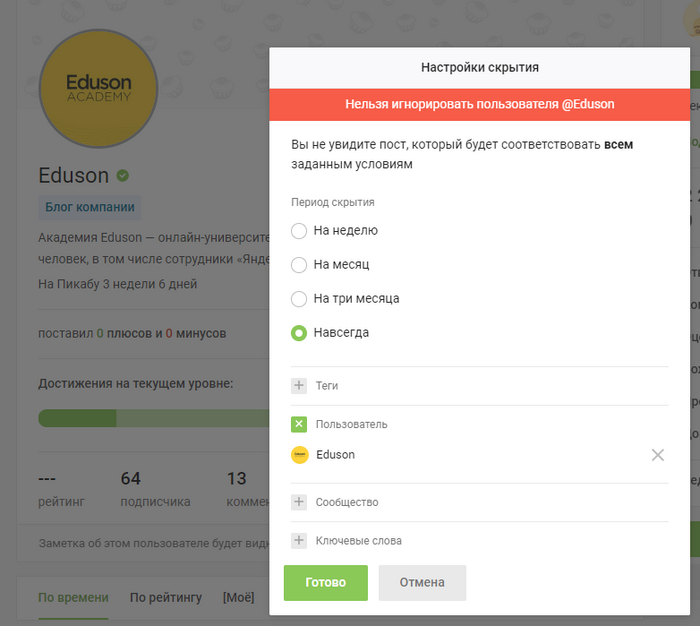Viewport: 700px width, 626px height.
Task: Click the verified checkmark badge next to Eduson
Action: pos(123,176)
